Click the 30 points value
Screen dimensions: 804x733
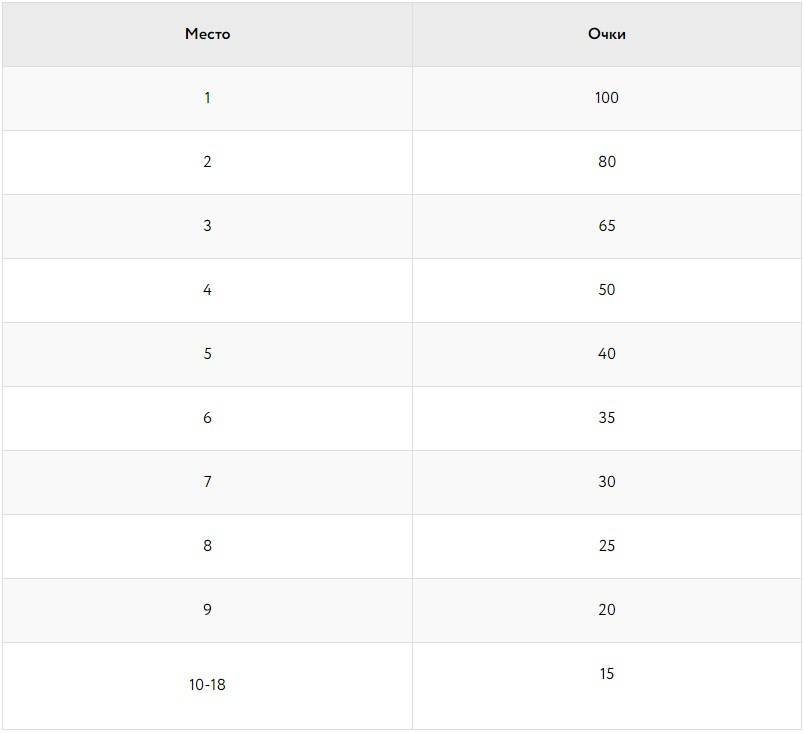click(607, 482)
